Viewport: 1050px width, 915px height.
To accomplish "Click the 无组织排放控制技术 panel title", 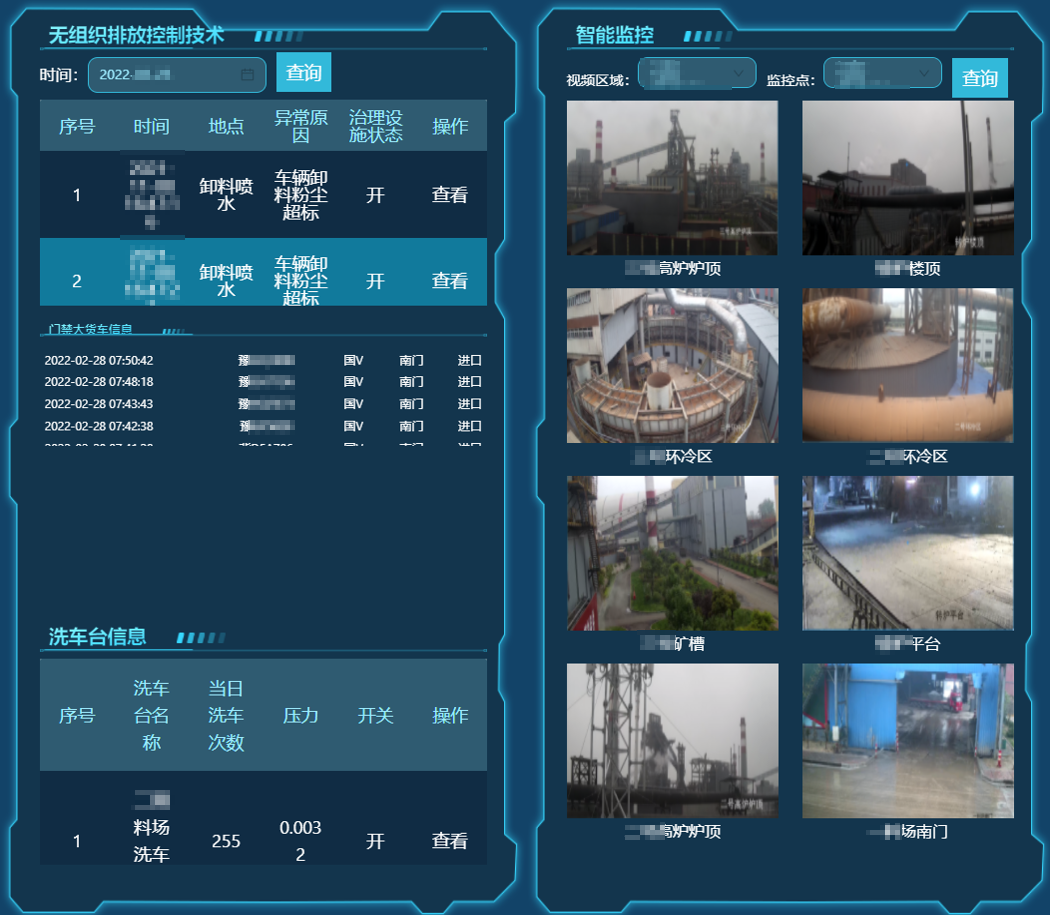I will coord(136,34).
